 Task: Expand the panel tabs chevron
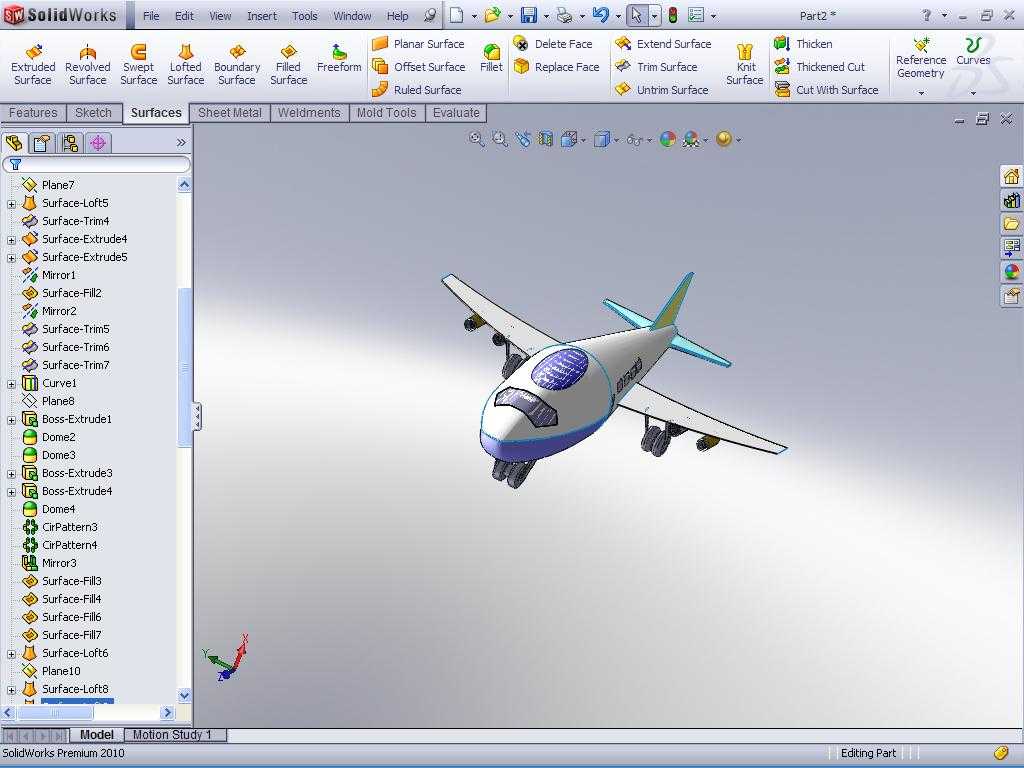coord(181,142)
